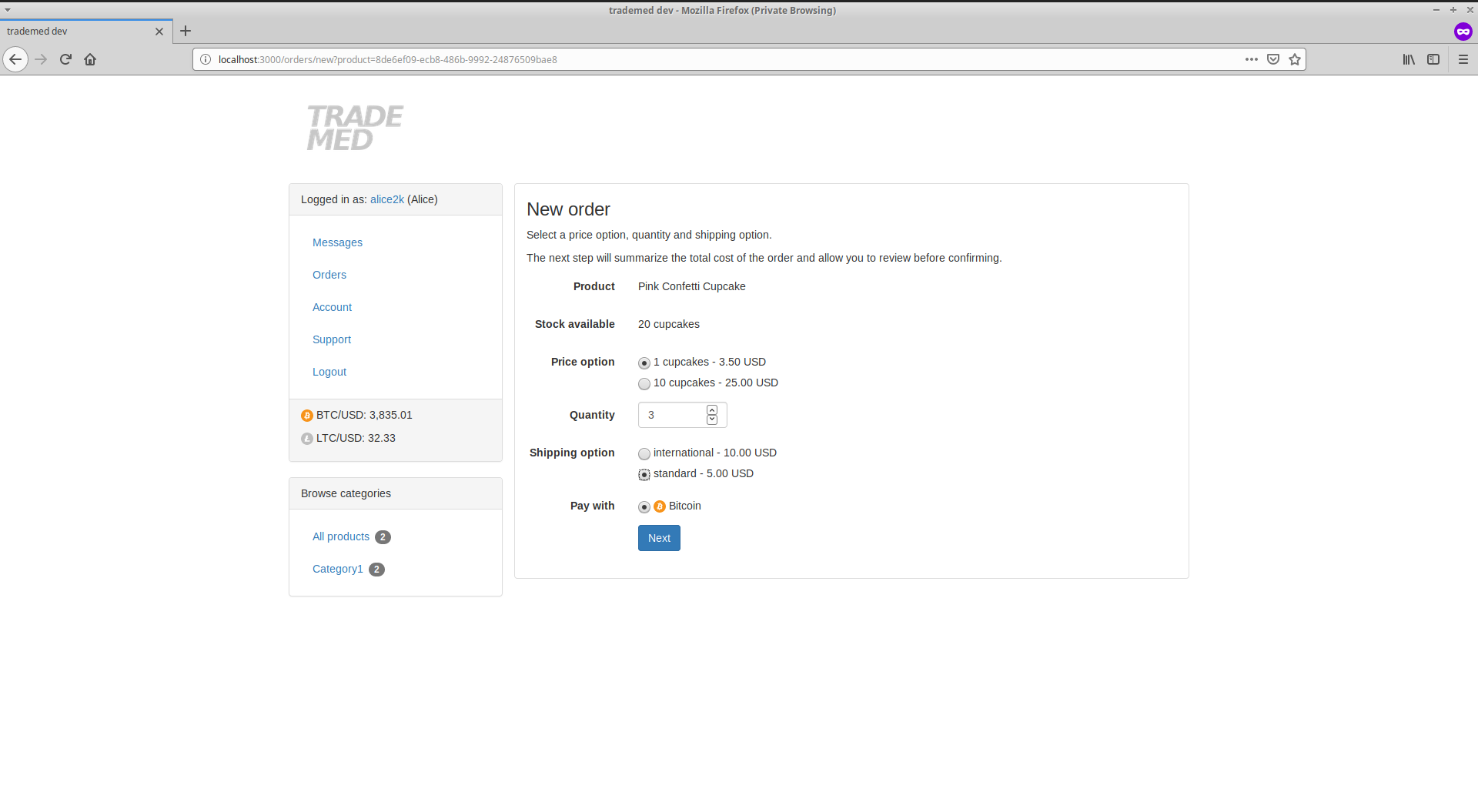This screenshot has height=812, width=1478.
Task: Show site information icon in address bar
Action: (x=206, y=59)
